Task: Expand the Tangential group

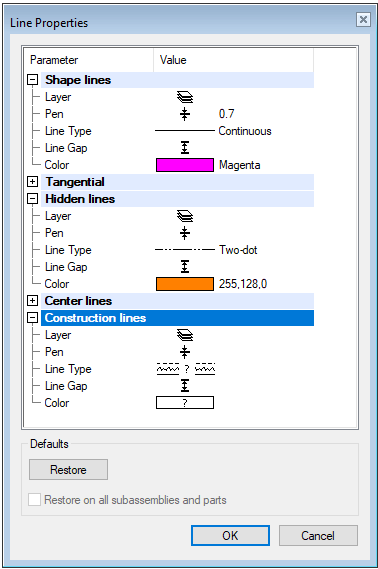Action: click(x=33, y=182)
